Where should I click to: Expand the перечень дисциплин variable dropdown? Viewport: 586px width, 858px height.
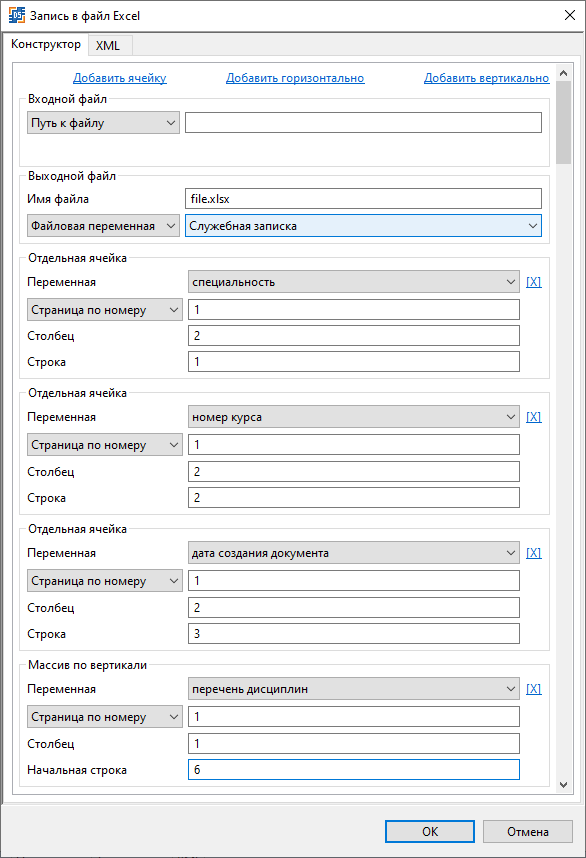tap(353, 689)
